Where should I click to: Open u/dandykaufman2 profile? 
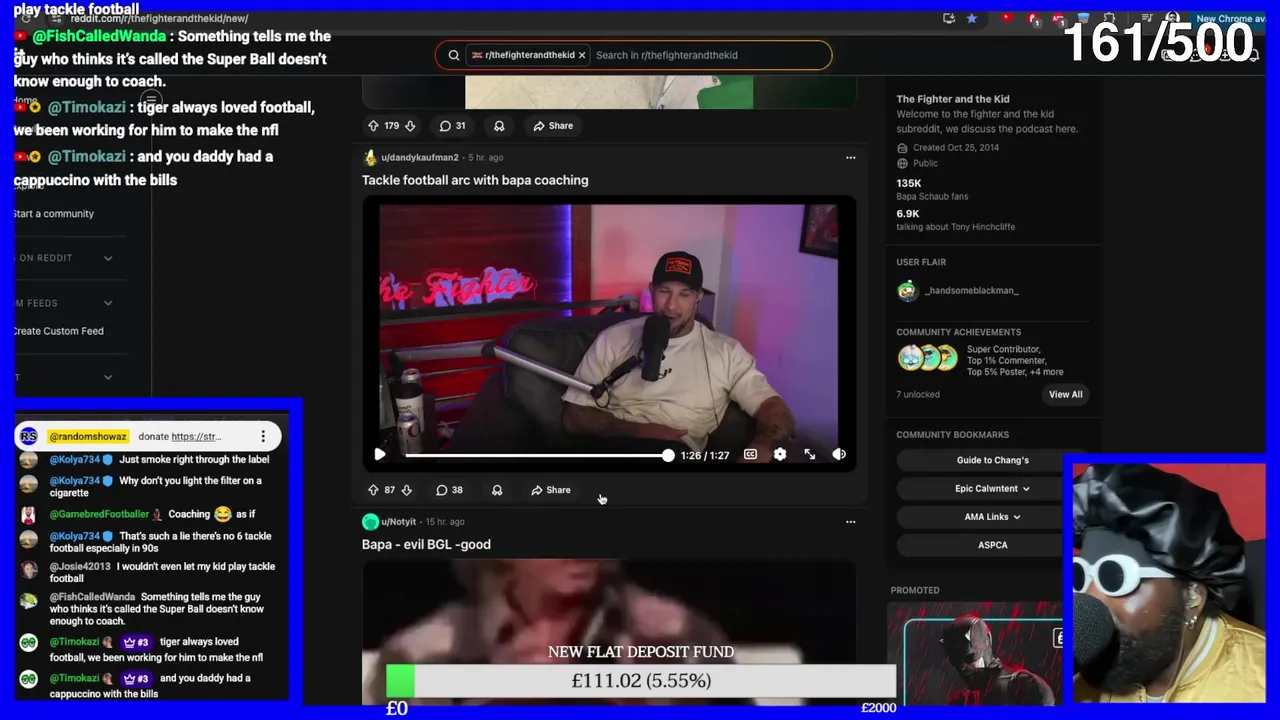419,157
